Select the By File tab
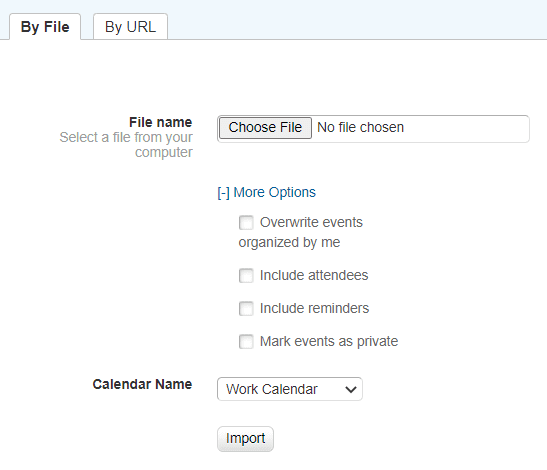Screen dimensions: 547x470 tap(45, 27)
